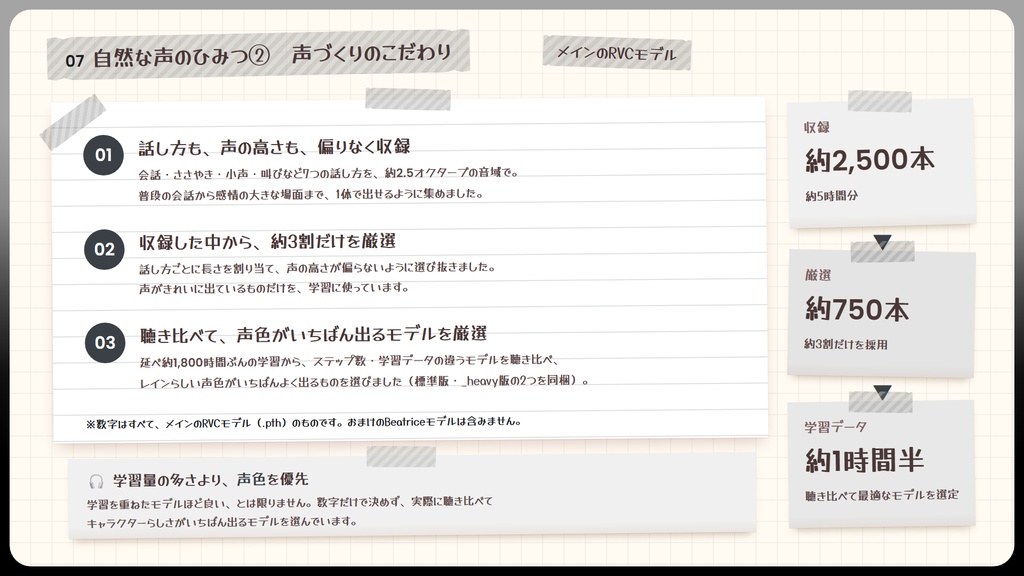Click the 厳選 card label
This screenshot has width=1024, height=576.
tap(818, 276)
